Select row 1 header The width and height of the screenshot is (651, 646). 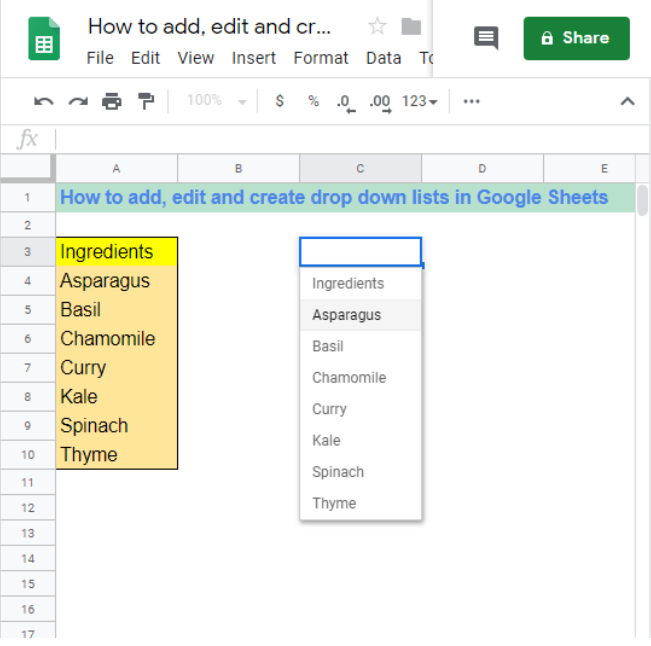(x=27, y=197)
